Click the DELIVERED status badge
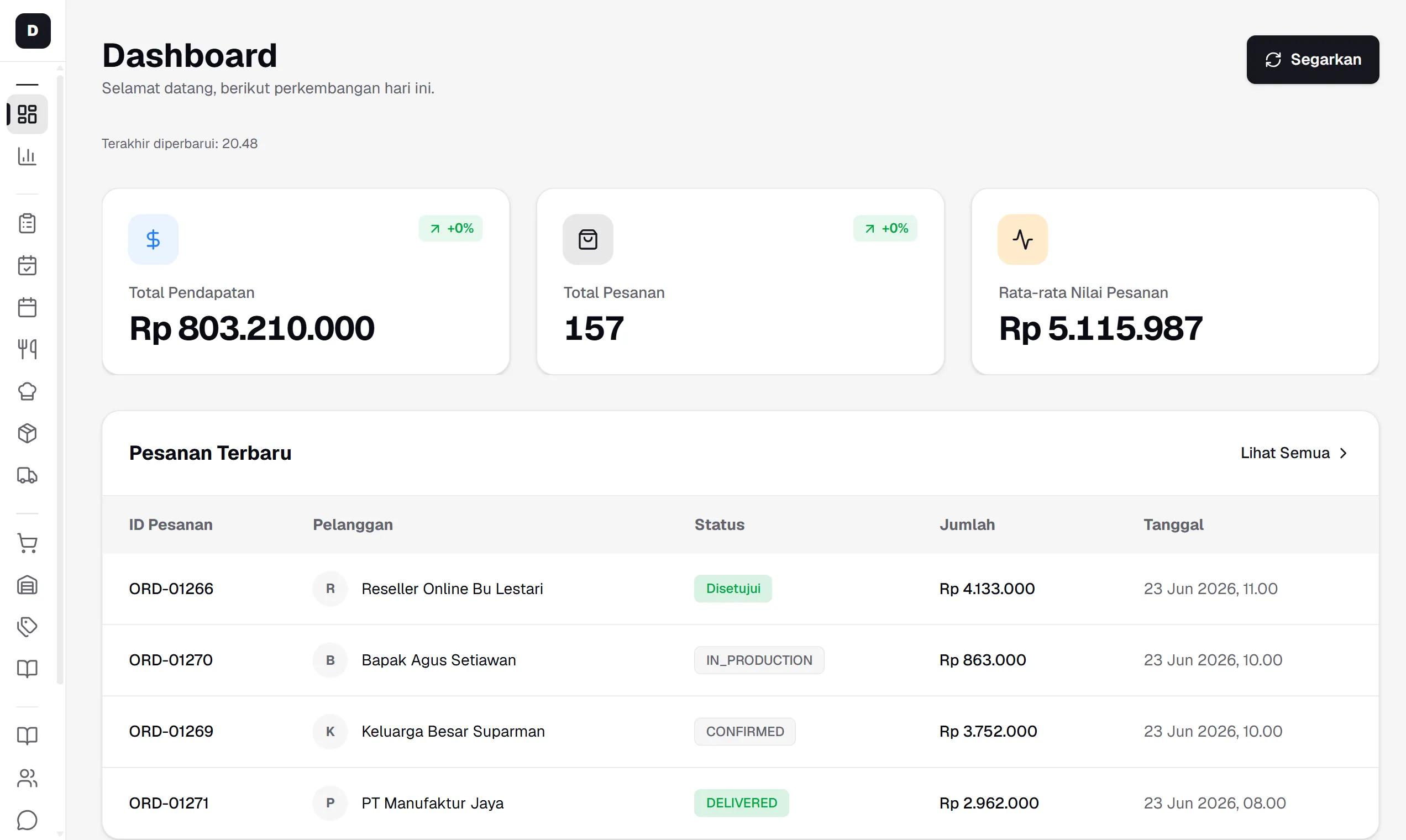The width and height of the screenshot is (1406, 840). [x=742, y=802]
